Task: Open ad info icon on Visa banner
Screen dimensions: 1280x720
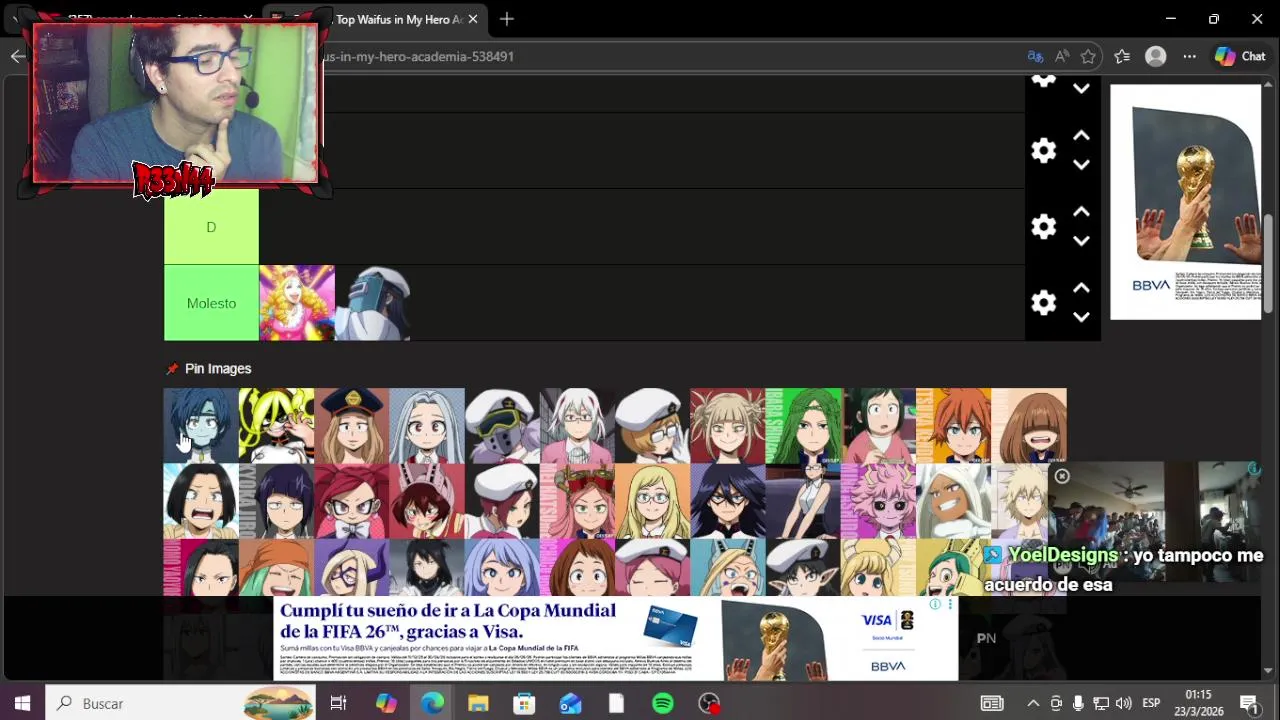Action: [935, 604]
